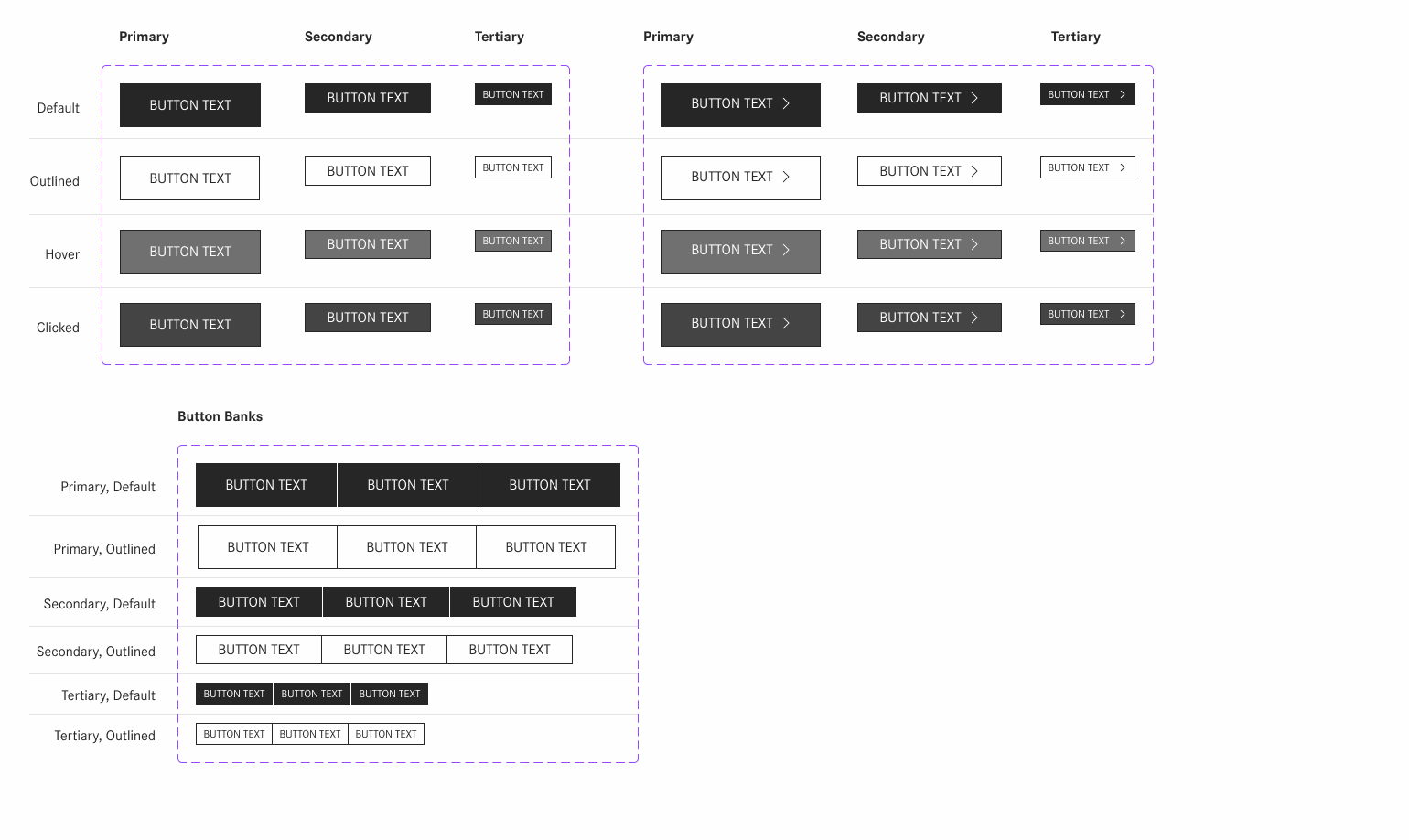This screenshot has width=1409, height=840.
Task: Click chevron icon on Tertiary Hover arrow button
Action: [1123, 241]
